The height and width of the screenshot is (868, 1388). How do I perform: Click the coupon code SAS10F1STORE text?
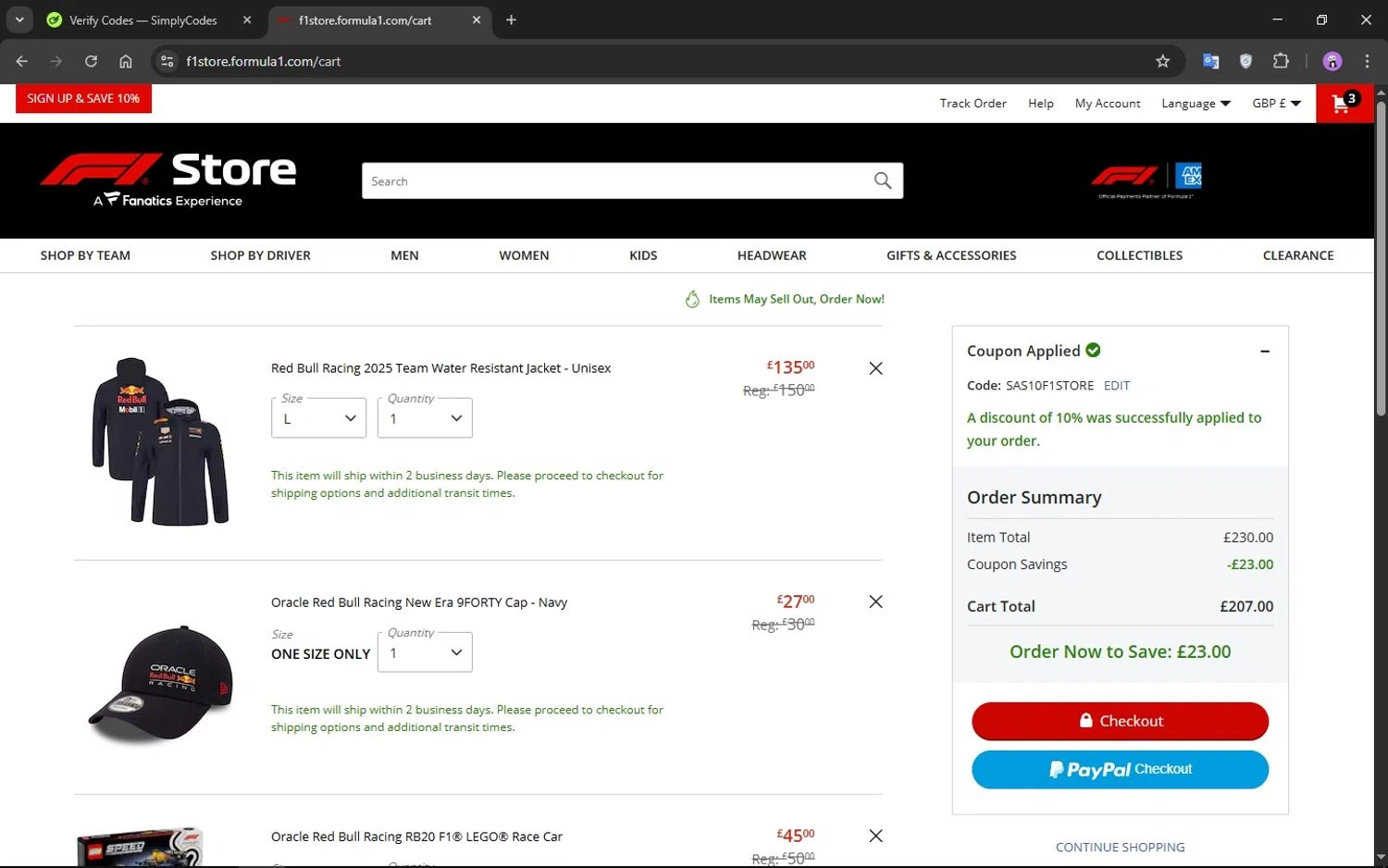[1049, 386]
